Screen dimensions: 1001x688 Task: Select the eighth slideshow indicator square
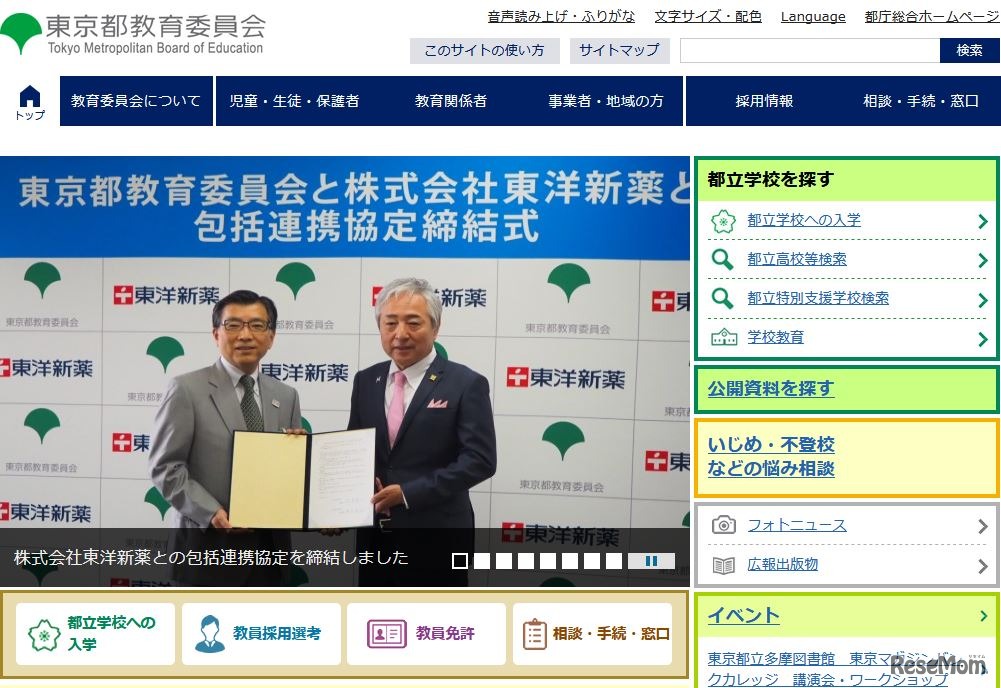[x=614, y=561]
